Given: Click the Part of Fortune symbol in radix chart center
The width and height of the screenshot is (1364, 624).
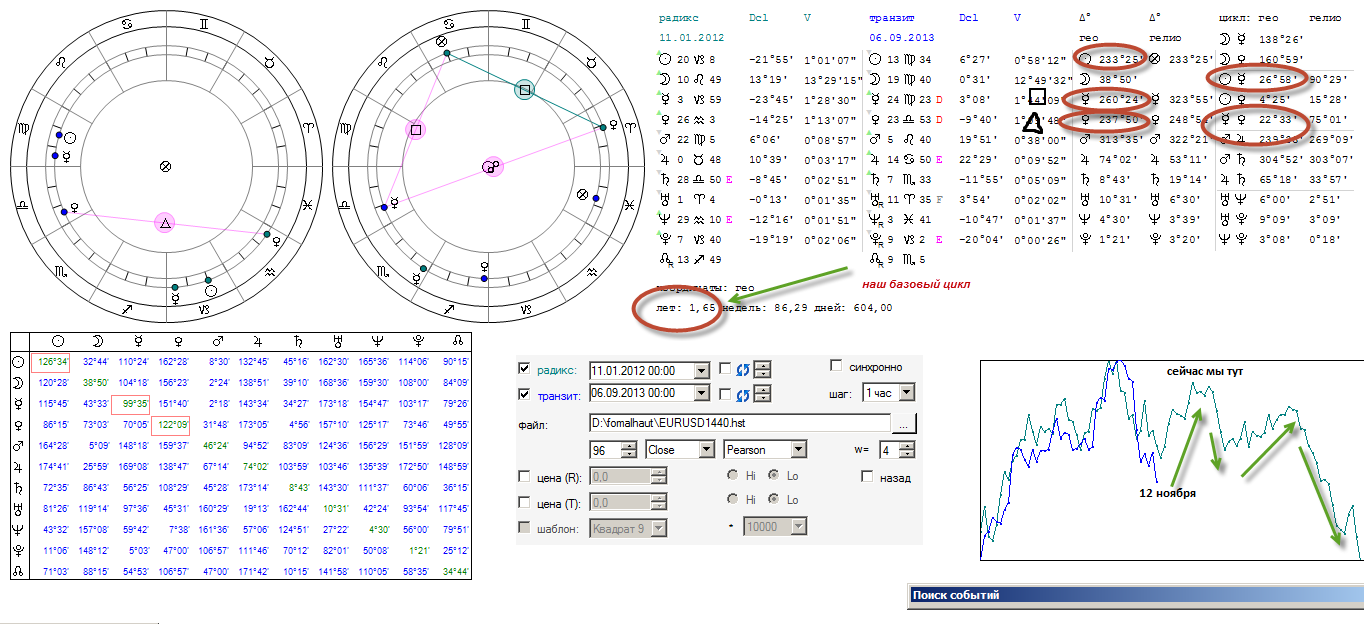Looking at the screenshot, I should click(167, 166).
